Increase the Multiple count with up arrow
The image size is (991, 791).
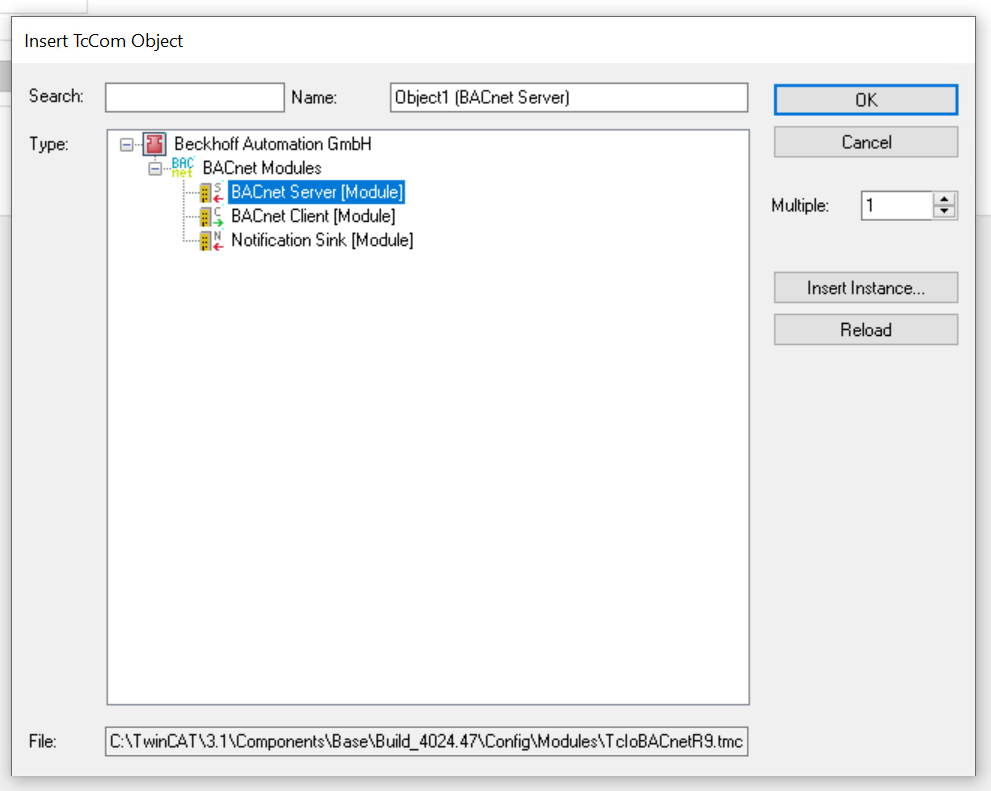click(944, 199)
